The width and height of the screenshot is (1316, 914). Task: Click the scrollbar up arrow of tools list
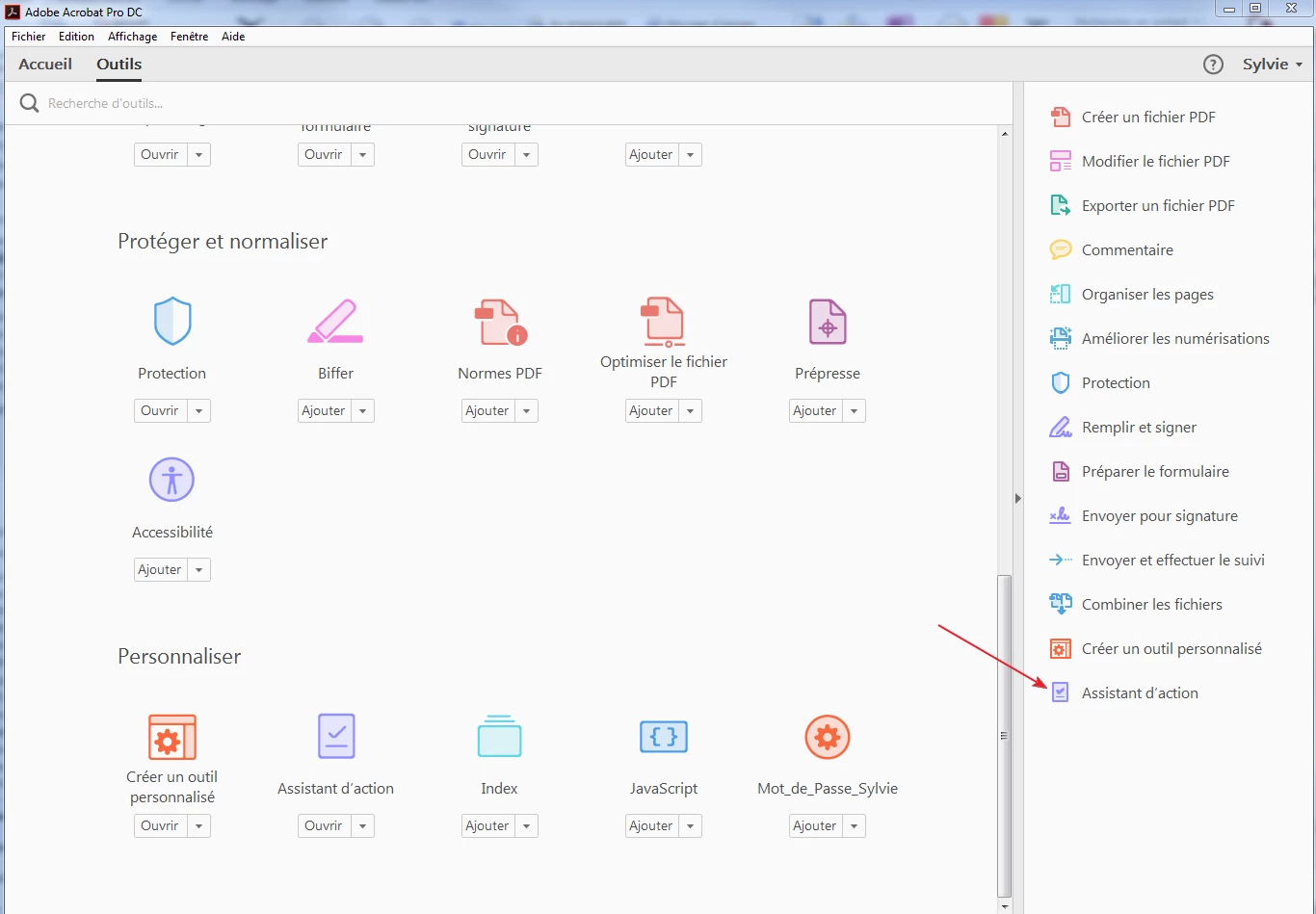pos(1005,134)
